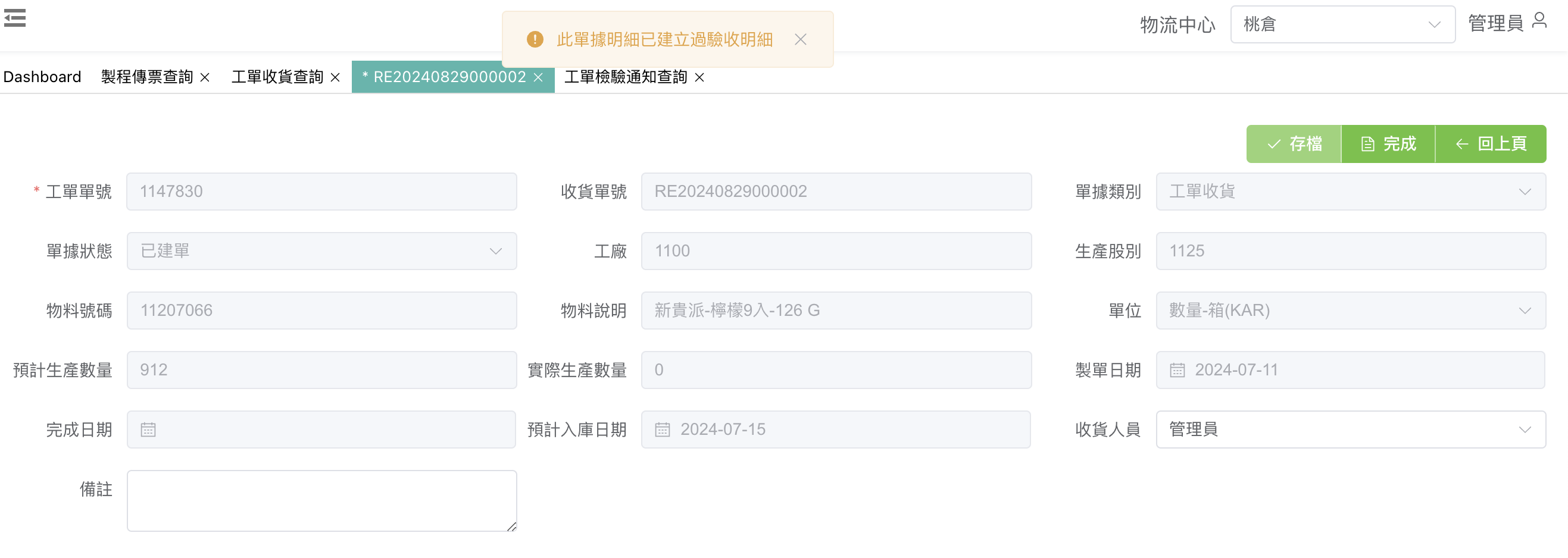This screenshot has width=1568, height=558.
Task: Click the 完成 button
Action: 1388,144
